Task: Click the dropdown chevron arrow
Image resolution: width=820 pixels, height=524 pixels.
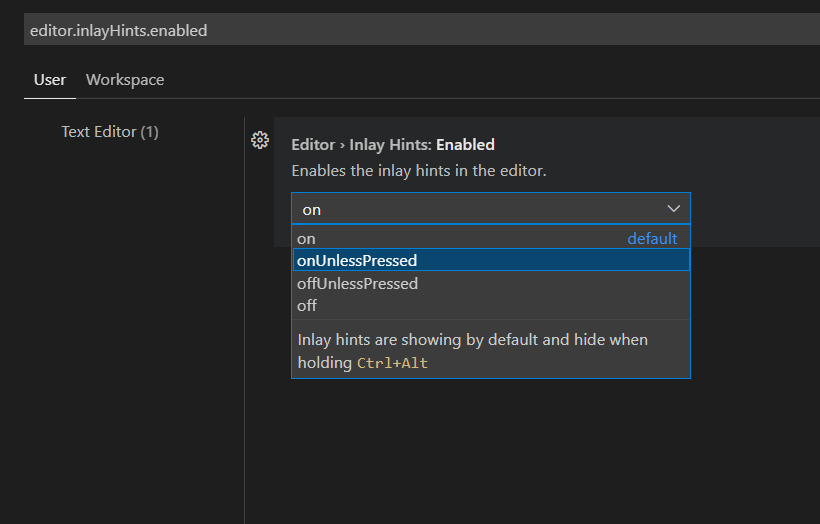Action: pos(673,208)
